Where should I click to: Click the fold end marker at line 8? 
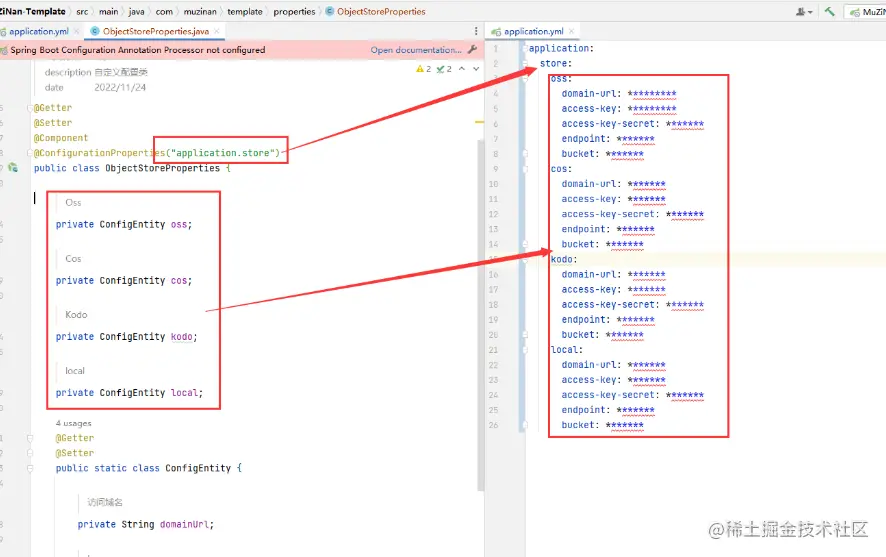[x=525, y=154]
